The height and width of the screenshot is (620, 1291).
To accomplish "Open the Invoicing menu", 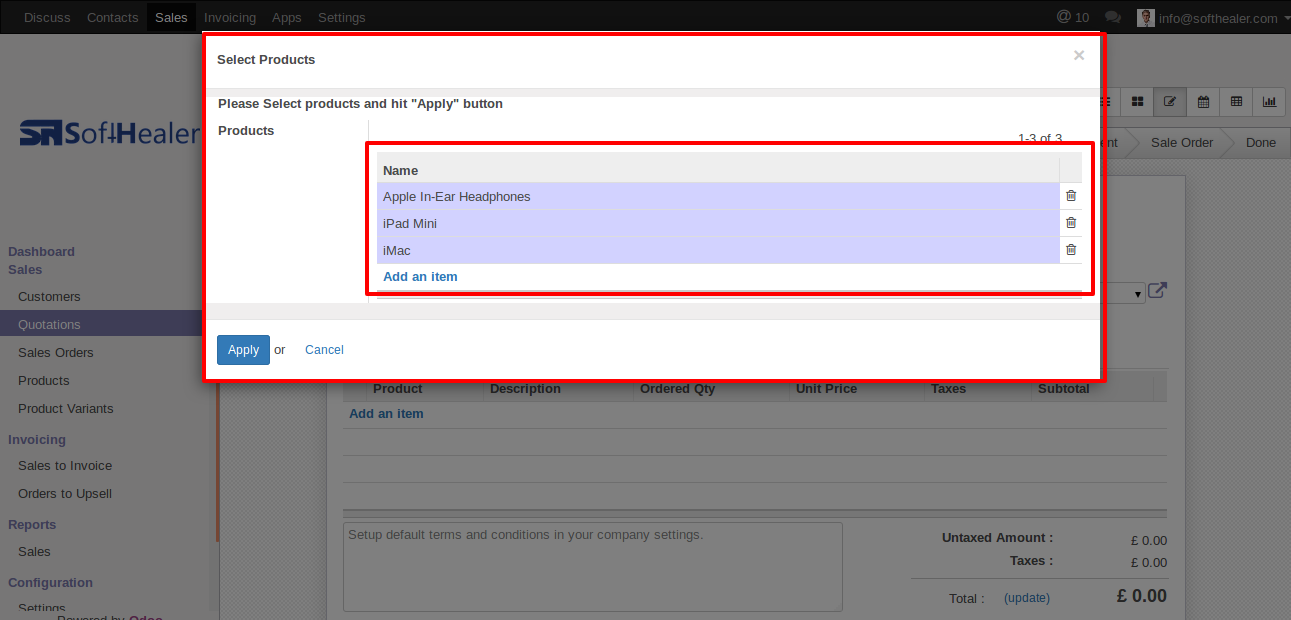I will click(x=230, y=17).
